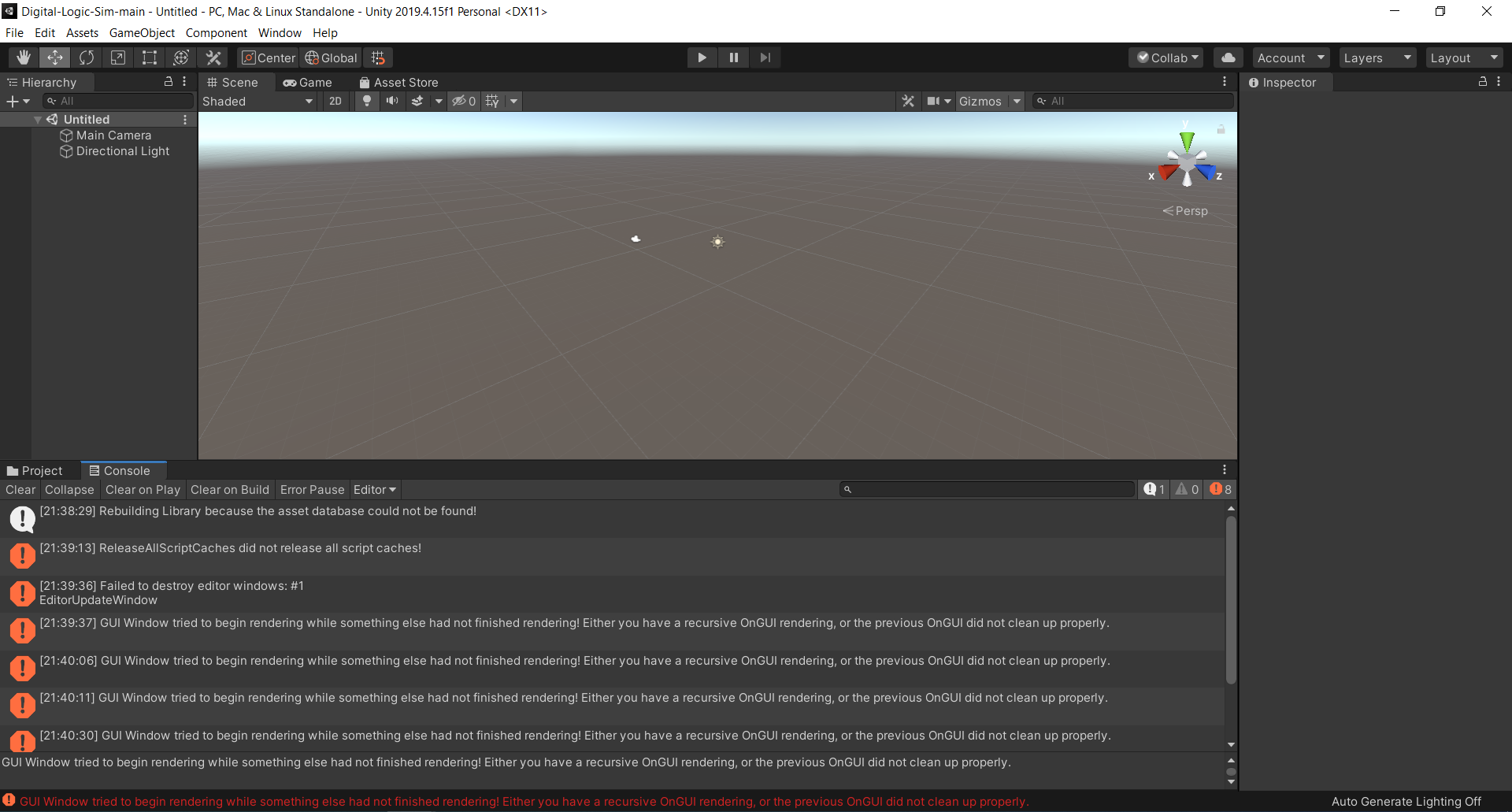Switch to the Game tab

(309, 82)
